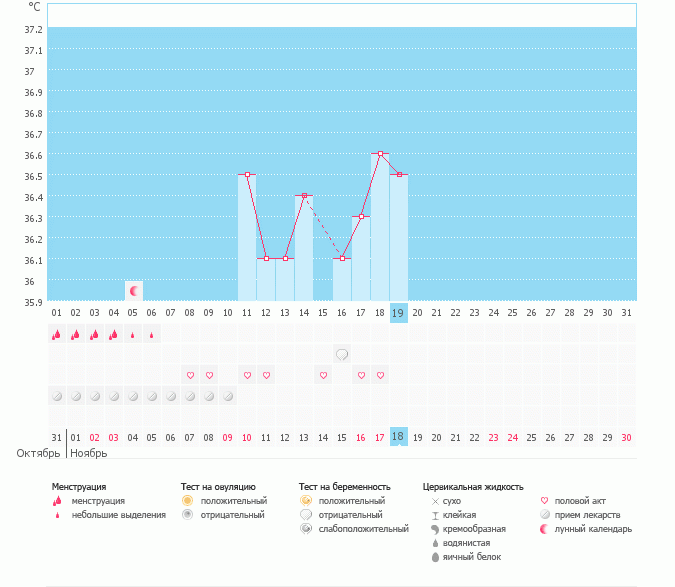Click the weakly positive pregnancy test legend icon

pyautogui.click(x=306, y=528)
